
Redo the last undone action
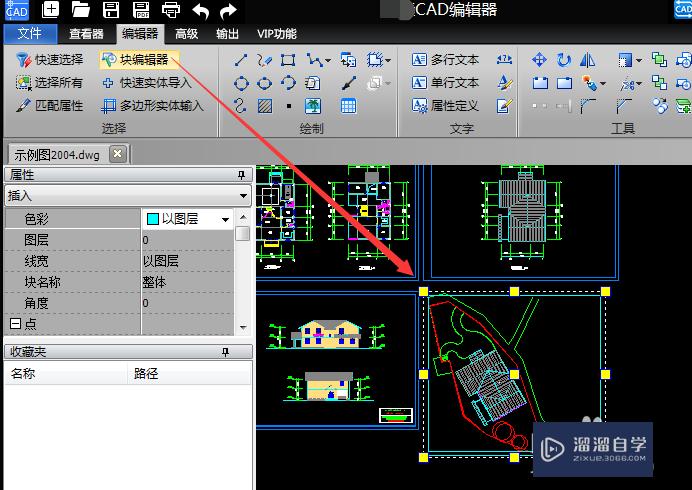tap(228, 11)
